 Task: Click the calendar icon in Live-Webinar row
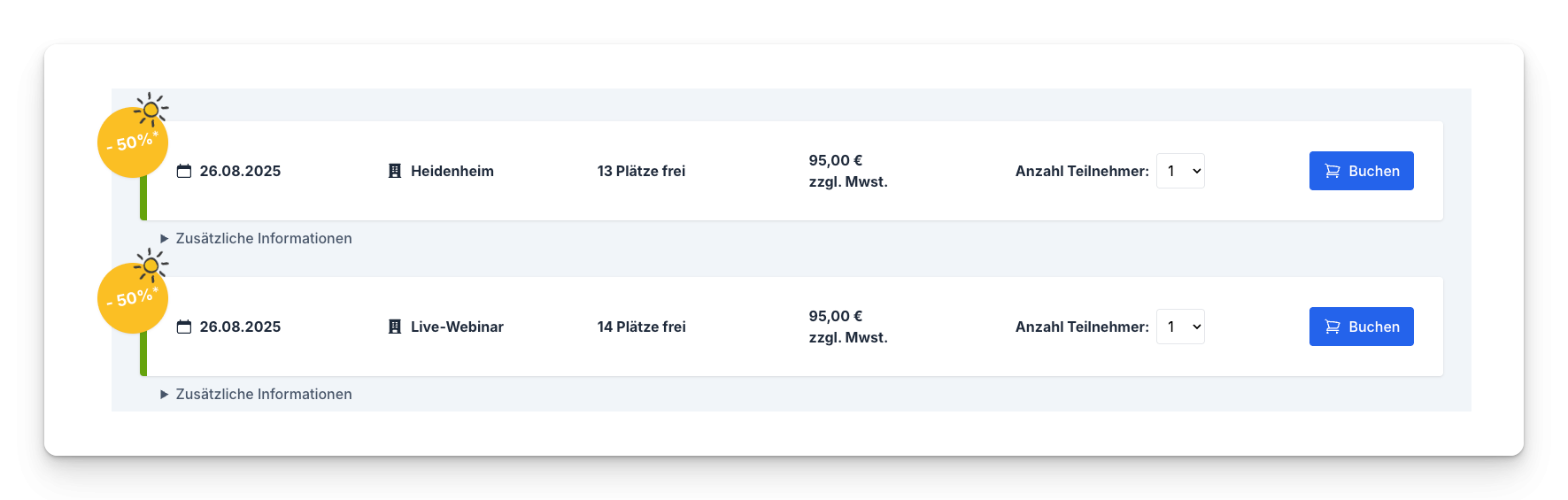click(184, 327)
